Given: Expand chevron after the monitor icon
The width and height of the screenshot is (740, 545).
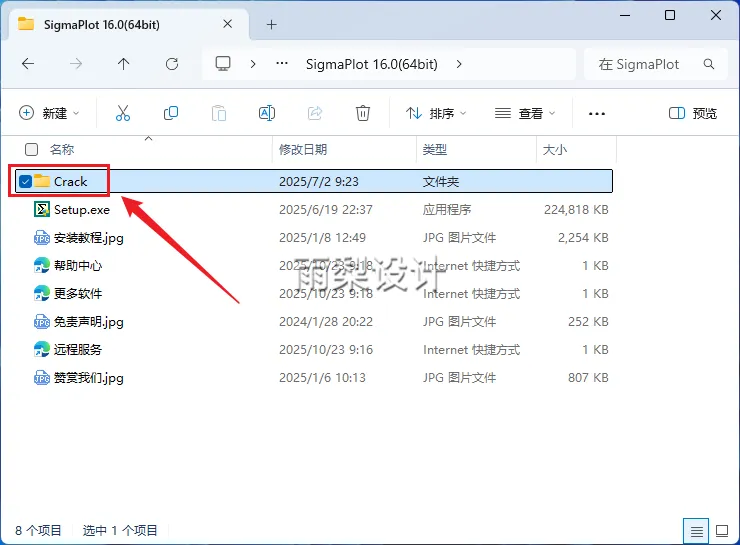Looking at the screenshot, I should pos(253,64).
